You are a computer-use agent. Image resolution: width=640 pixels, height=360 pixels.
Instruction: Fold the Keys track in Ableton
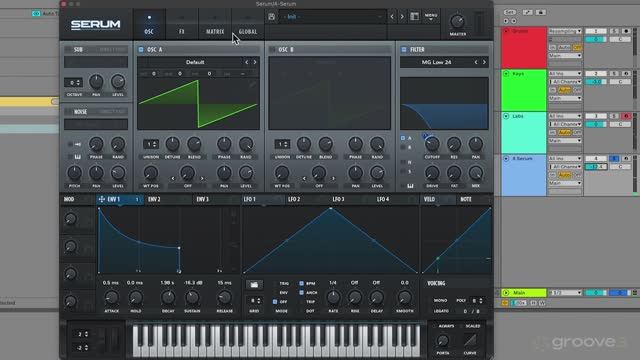[506, 73]
